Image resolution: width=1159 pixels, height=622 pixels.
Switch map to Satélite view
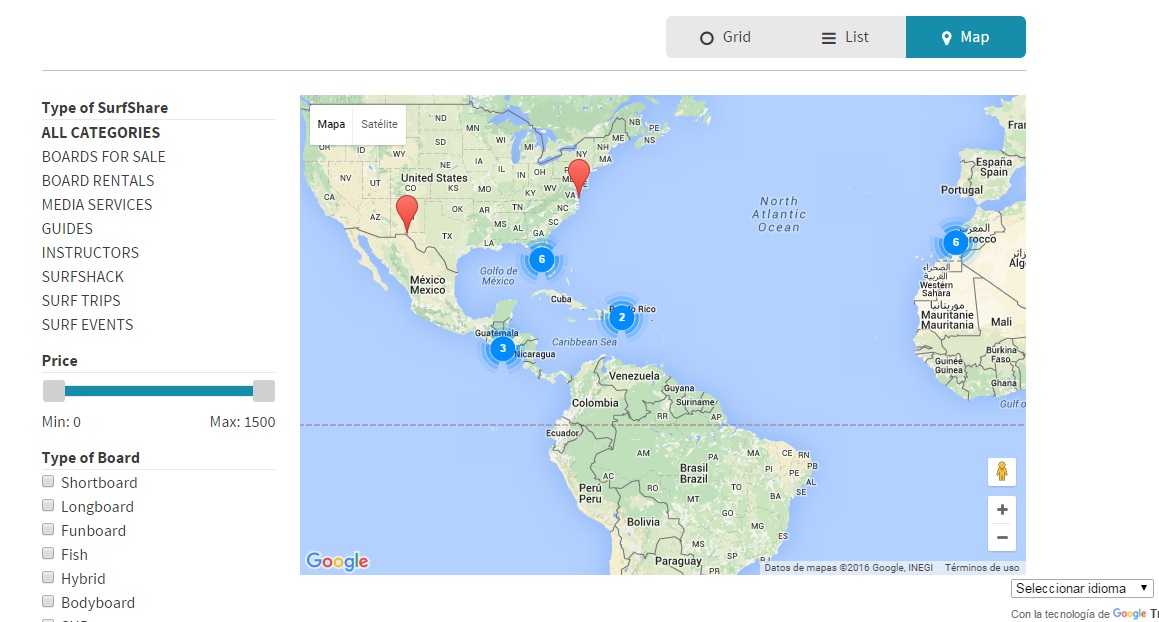tap(379, 125)
